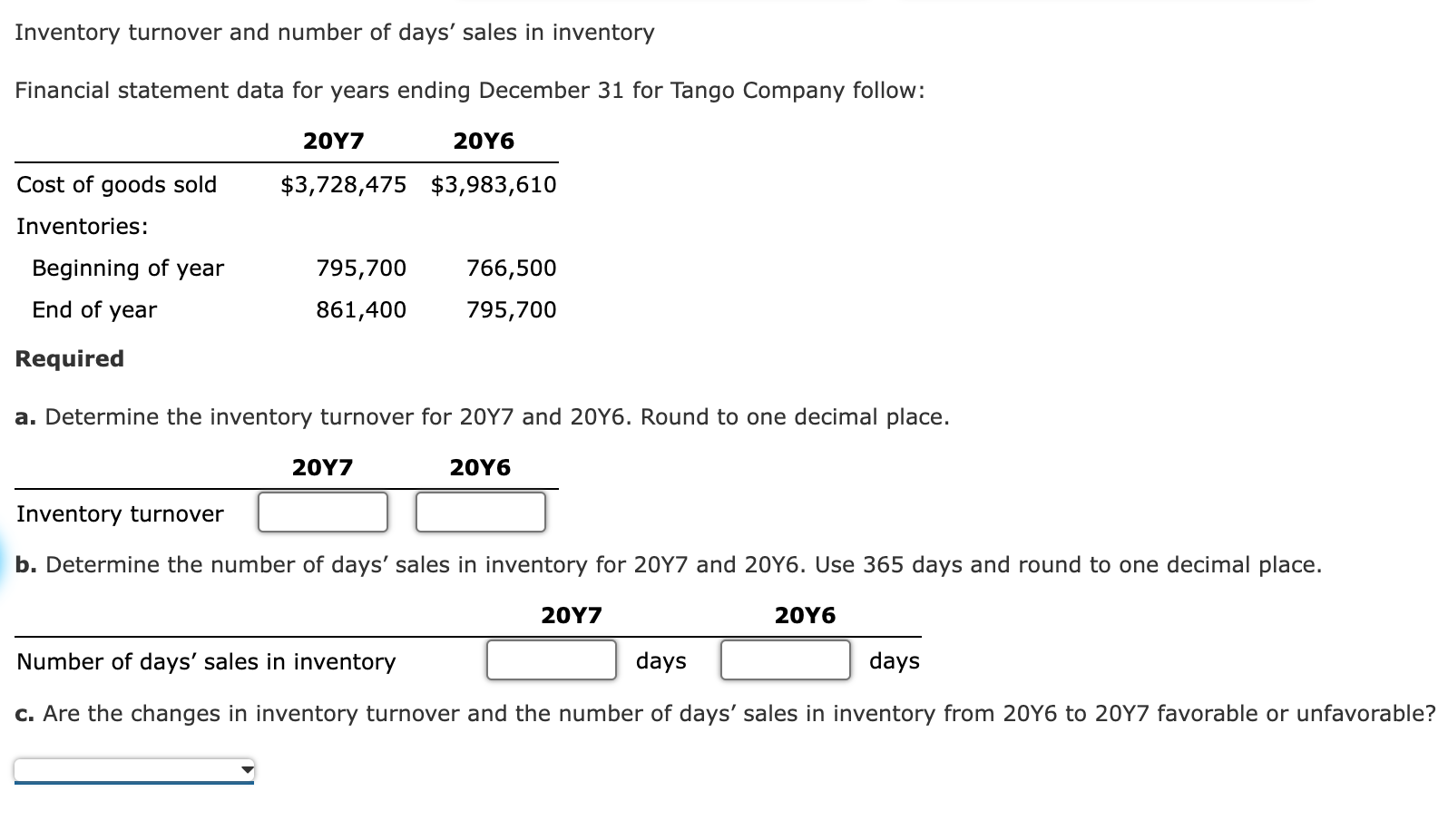
Task: Click the Number of days' sales in inventory label
Action: click(x=206, y=662)
